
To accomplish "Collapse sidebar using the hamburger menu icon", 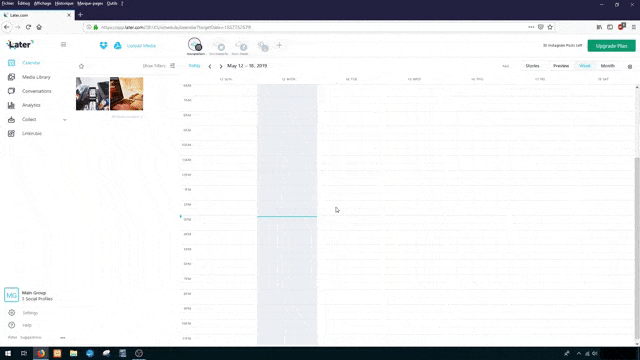I will tap(63, 44).
